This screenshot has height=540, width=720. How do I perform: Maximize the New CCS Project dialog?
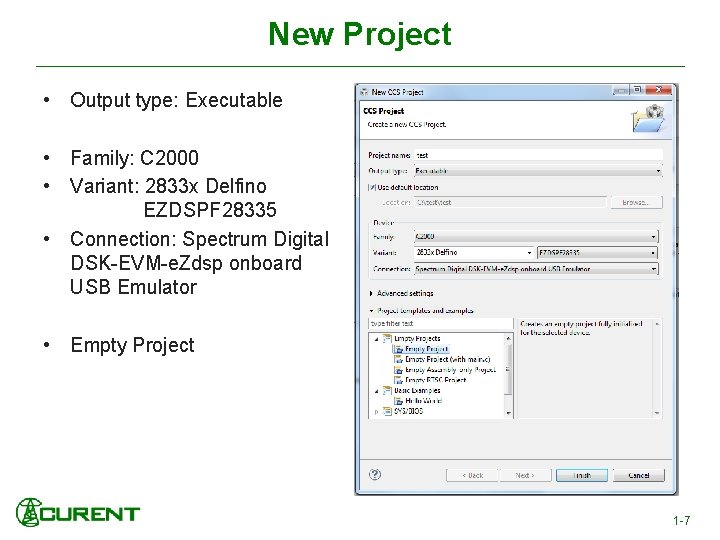click(x=637, y=90)
